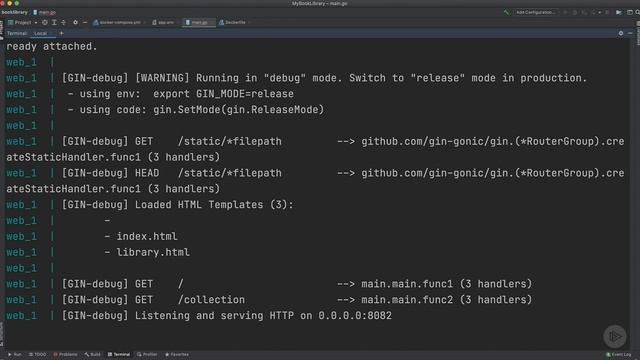Open the Favorites tool window
The width and height of the screenshot is (640, 360).
click(177, 354)
